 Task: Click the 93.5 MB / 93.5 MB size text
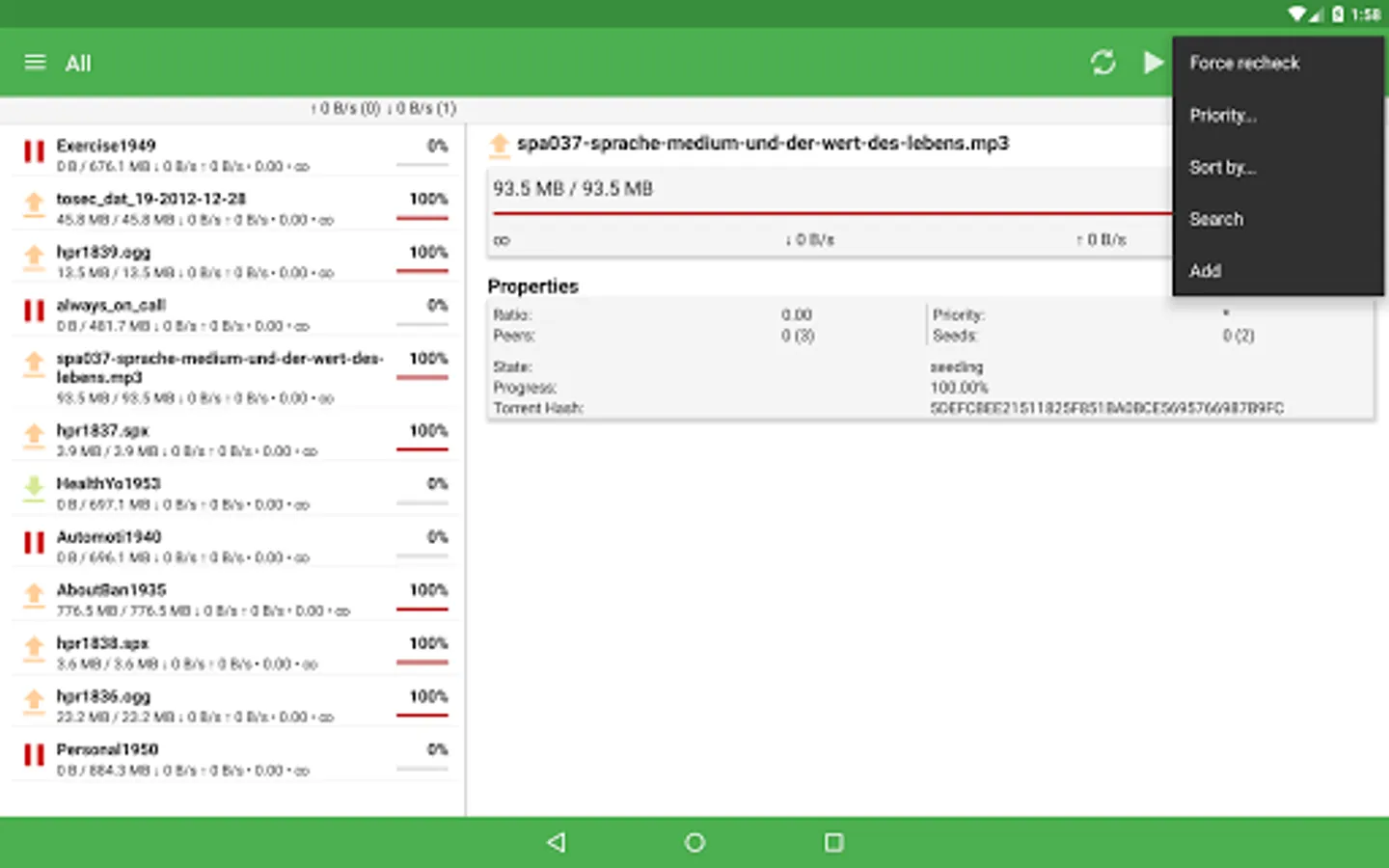(573, 189)
